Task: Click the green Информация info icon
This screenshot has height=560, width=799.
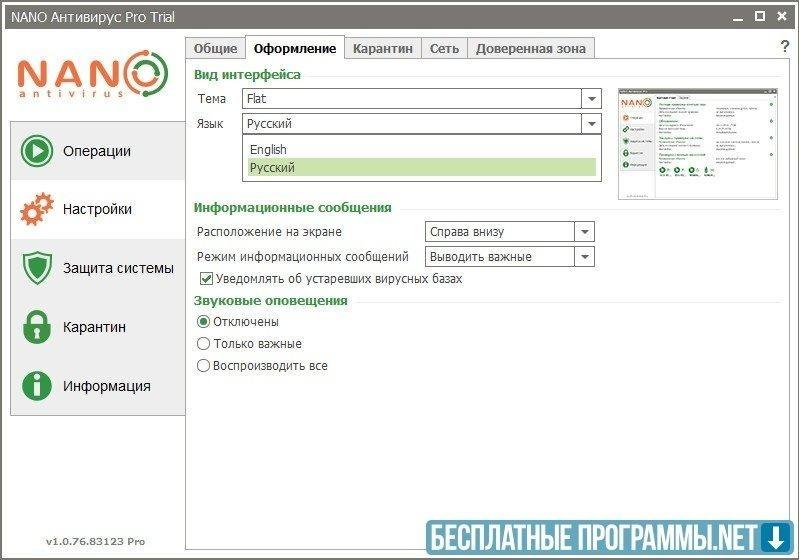Action: (37, 386)
